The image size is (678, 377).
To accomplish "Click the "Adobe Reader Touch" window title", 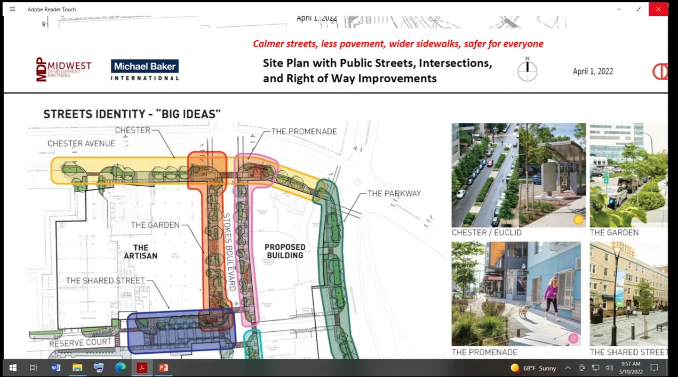I will (x=51, y=9).
